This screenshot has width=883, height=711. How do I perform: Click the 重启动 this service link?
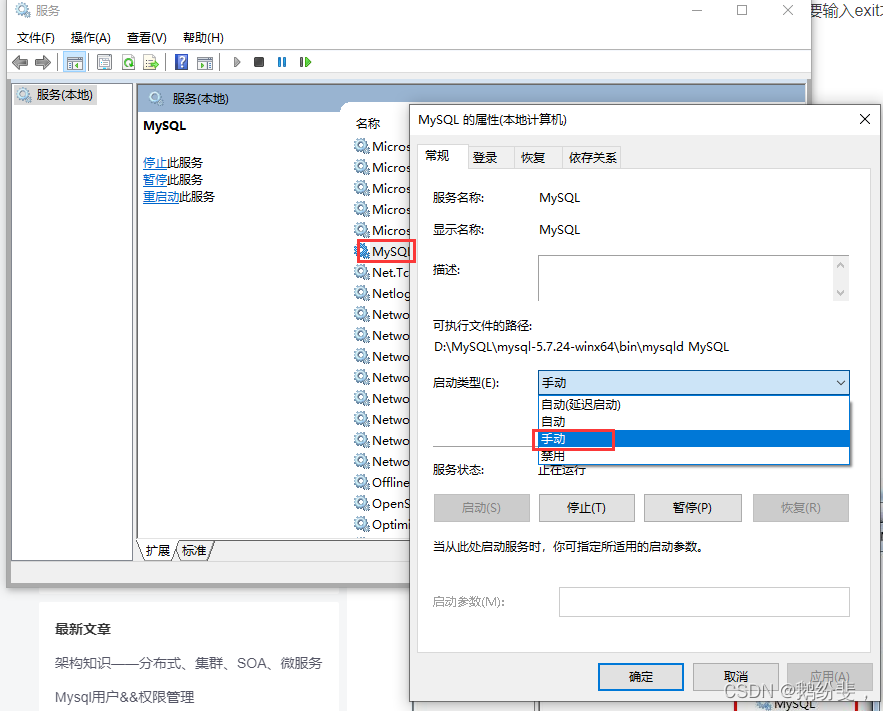(161, 196)
